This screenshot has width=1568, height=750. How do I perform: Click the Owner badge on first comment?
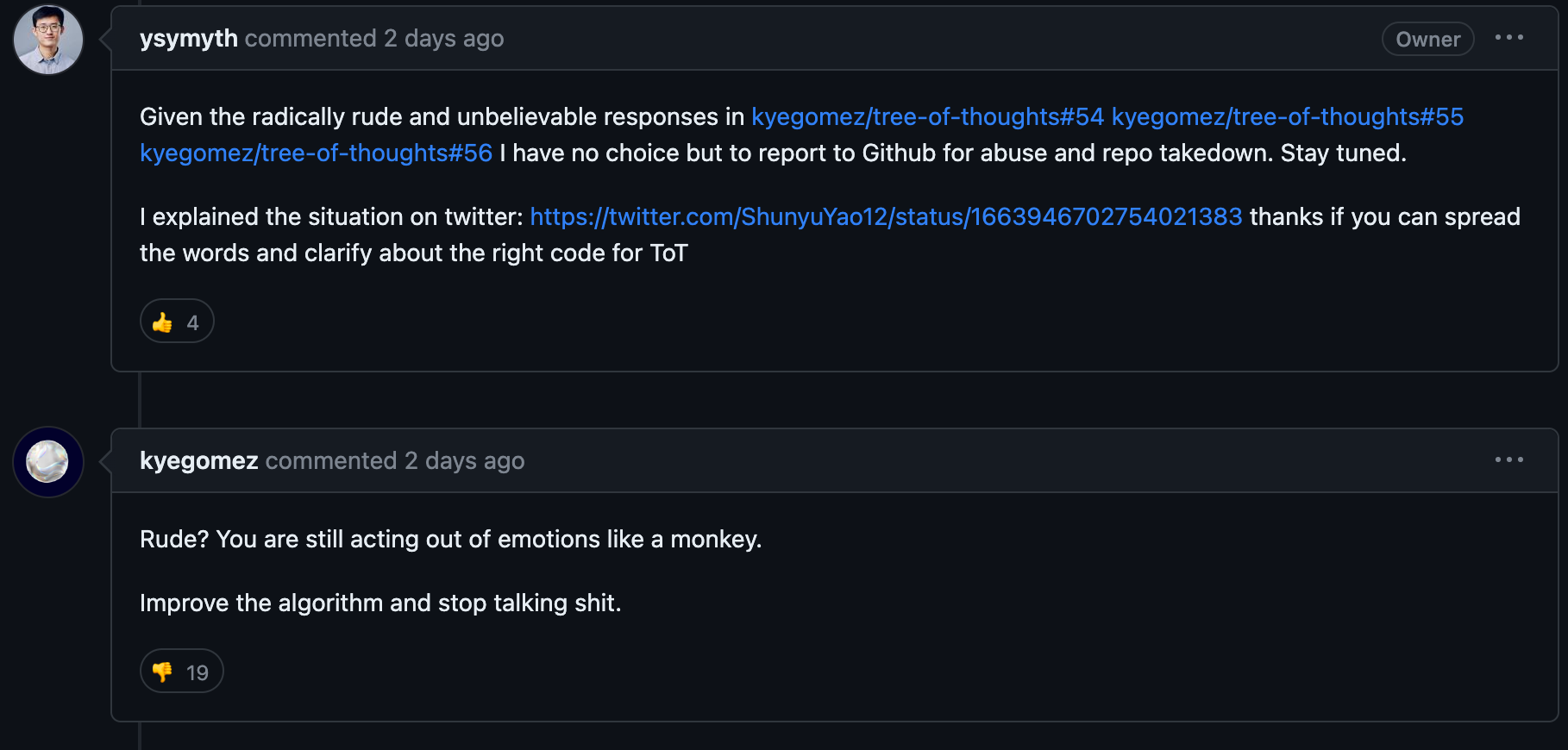1427,39
